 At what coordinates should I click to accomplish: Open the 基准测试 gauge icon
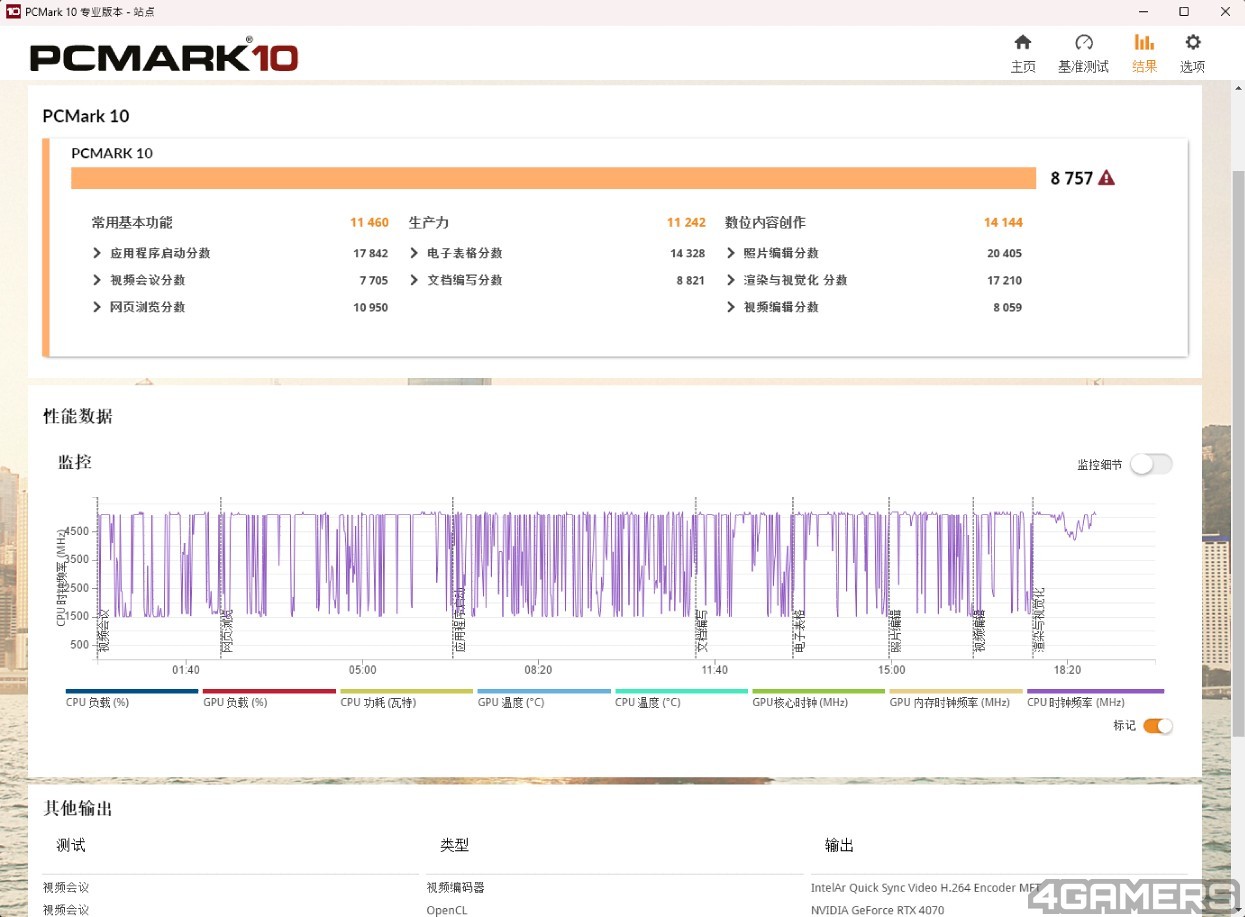pyautogui.click(x=1083, y=42)
